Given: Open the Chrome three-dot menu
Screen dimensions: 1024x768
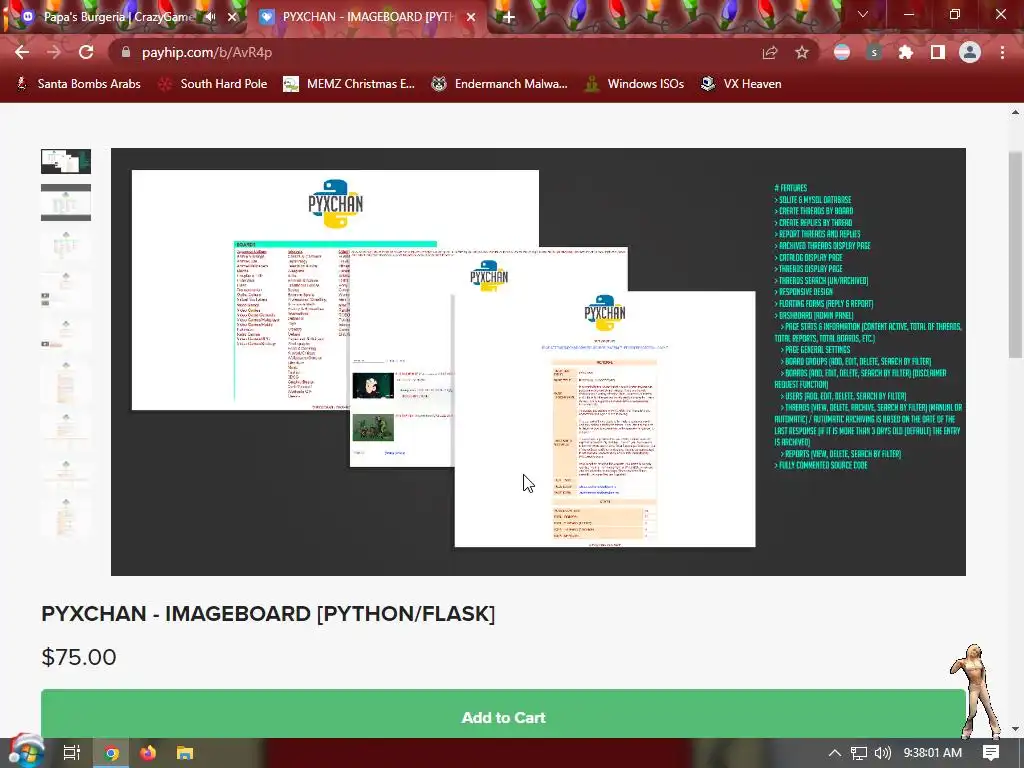Looking at the screenshot, I should [1002, 52].
